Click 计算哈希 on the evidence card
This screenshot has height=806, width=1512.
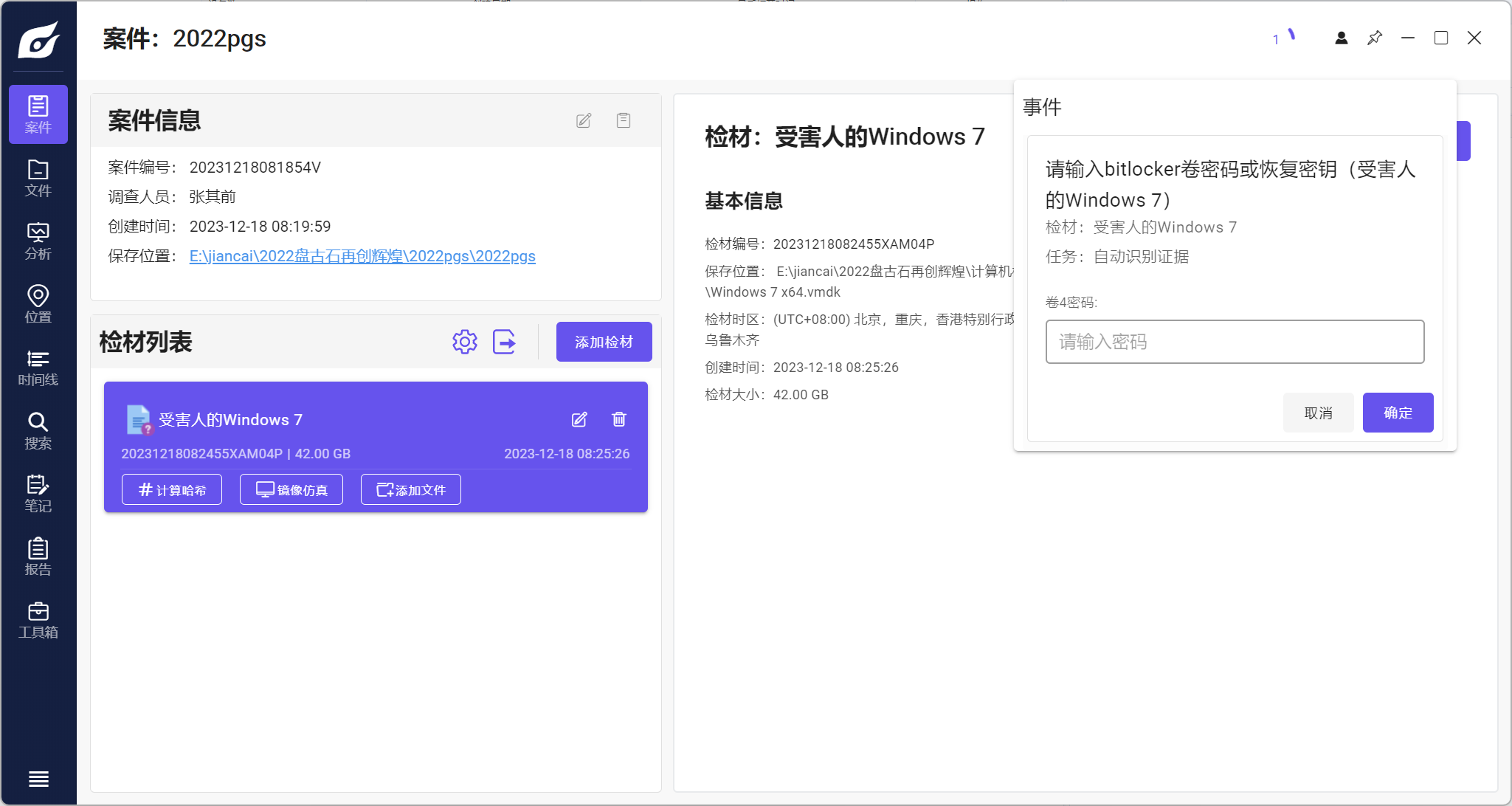pos(172,489)
